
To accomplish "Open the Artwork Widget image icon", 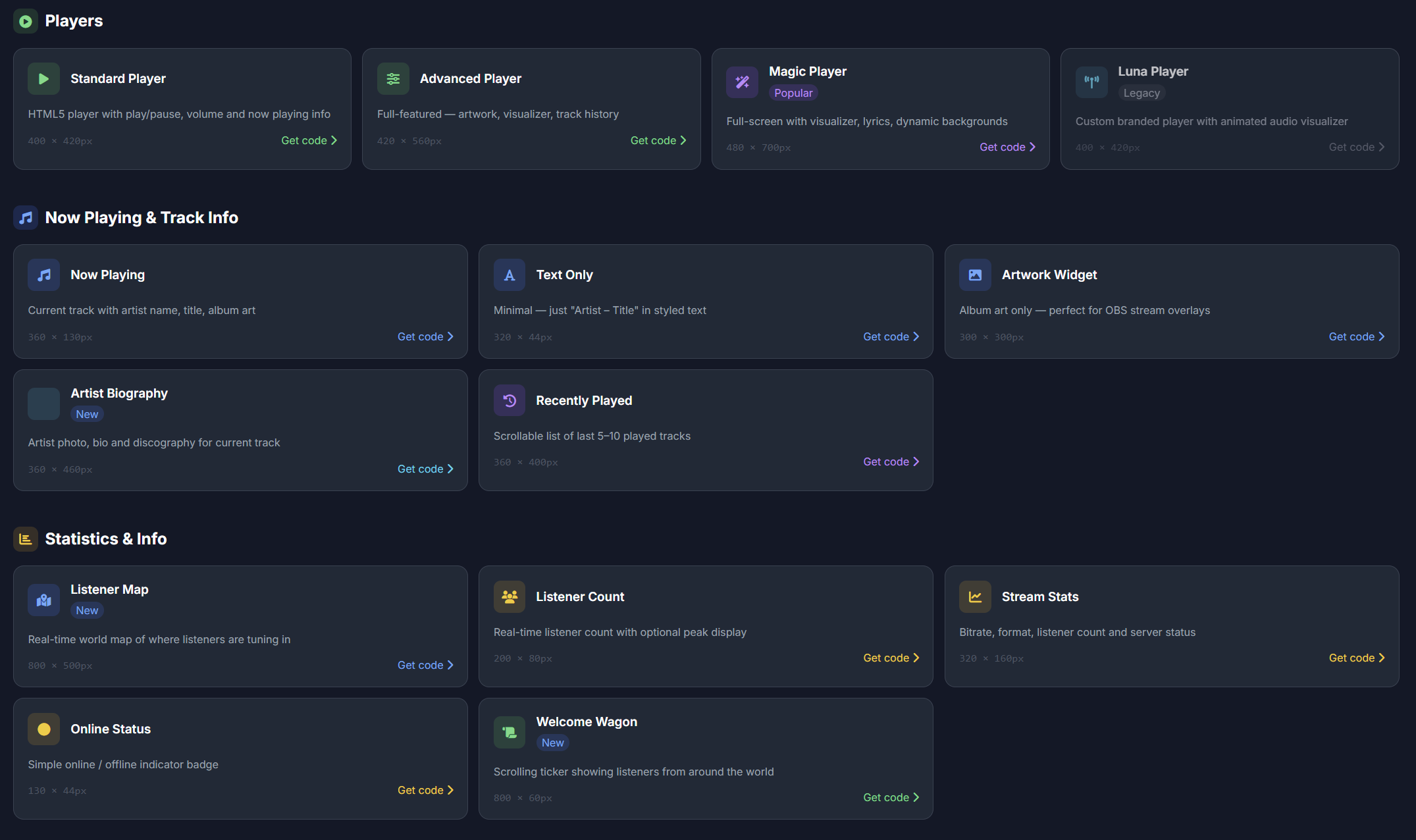I will pos(975,275).
